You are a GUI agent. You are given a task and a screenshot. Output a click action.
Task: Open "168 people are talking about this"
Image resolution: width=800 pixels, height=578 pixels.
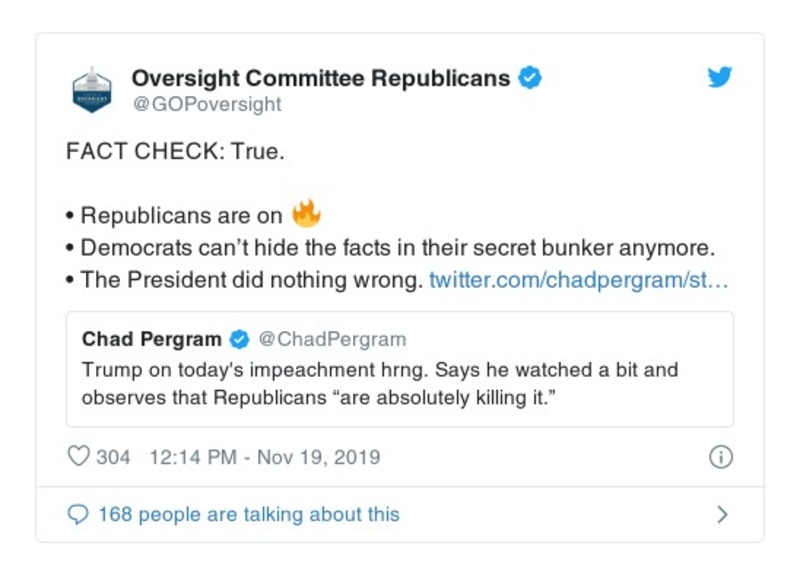(x=248, y=515)
